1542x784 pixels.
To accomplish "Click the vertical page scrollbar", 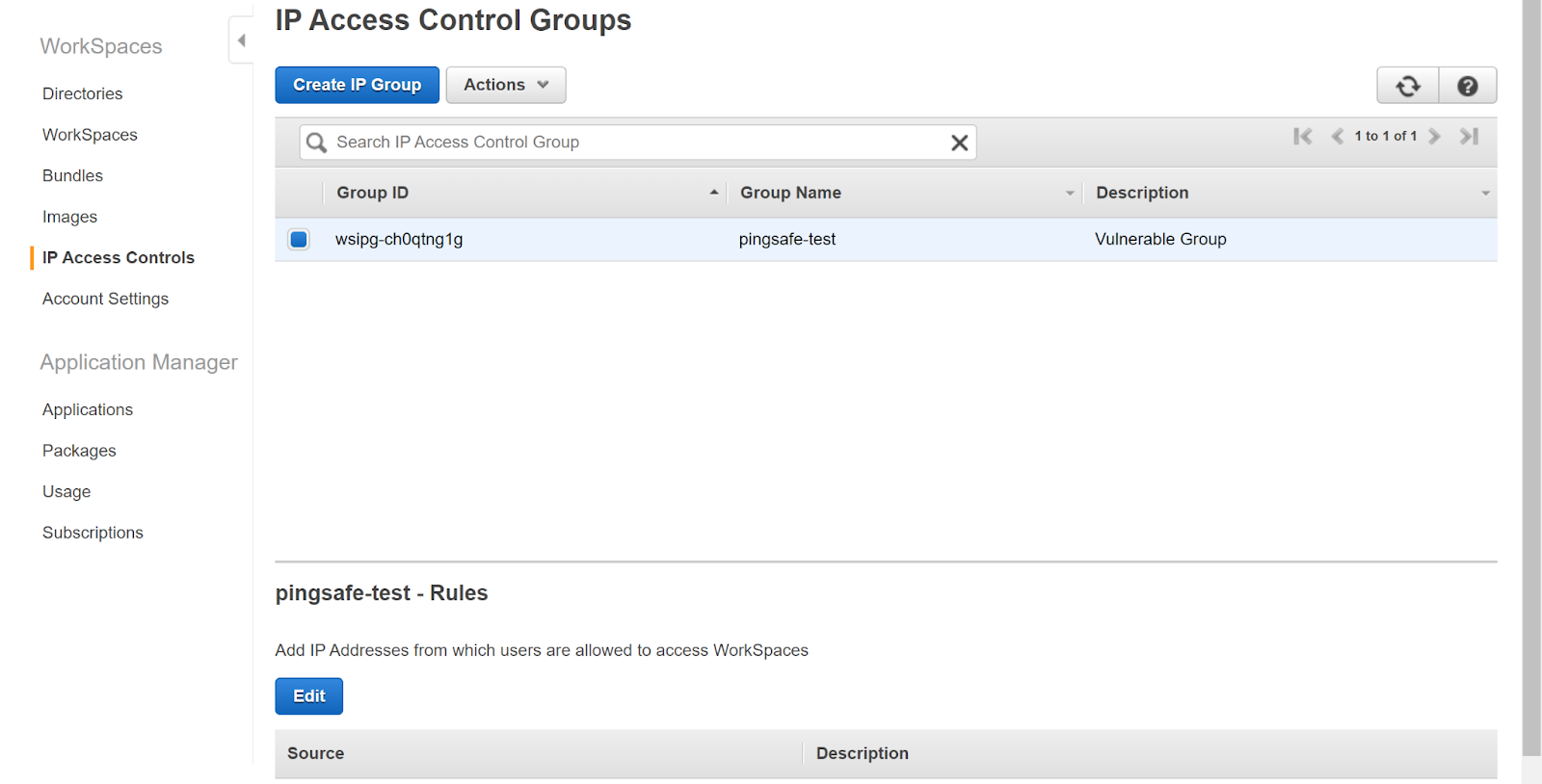I will point(1531,385).
